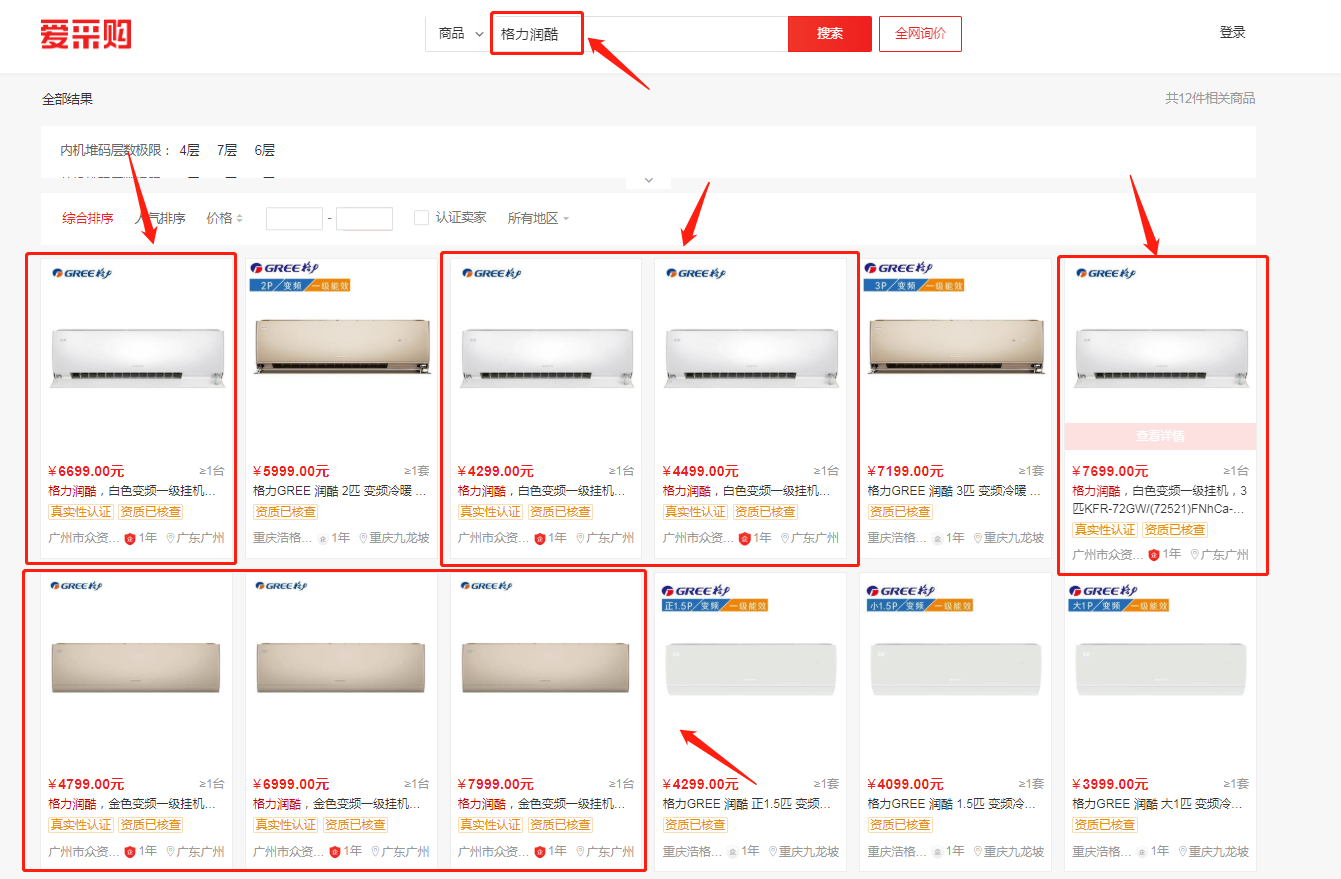Enable the 认证卖家 checkbox

point(421,217)
